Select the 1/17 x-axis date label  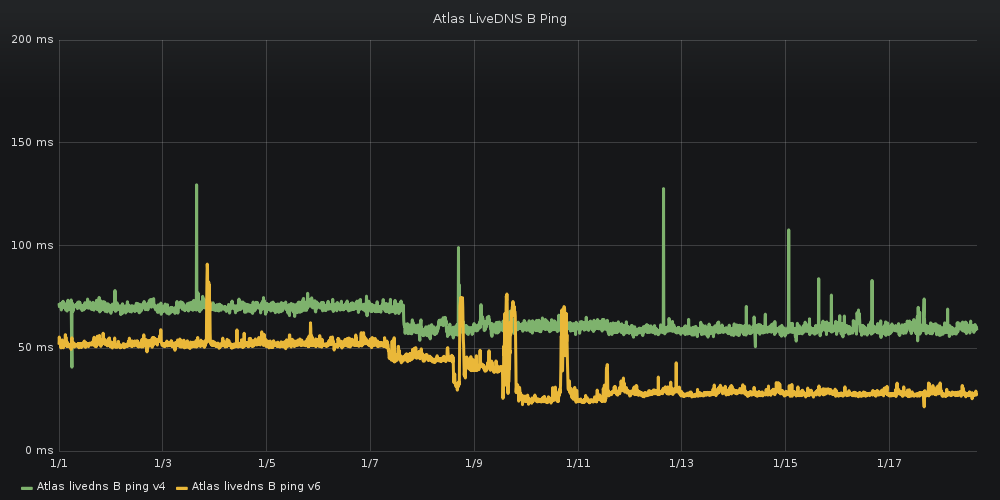click(889, 463)
